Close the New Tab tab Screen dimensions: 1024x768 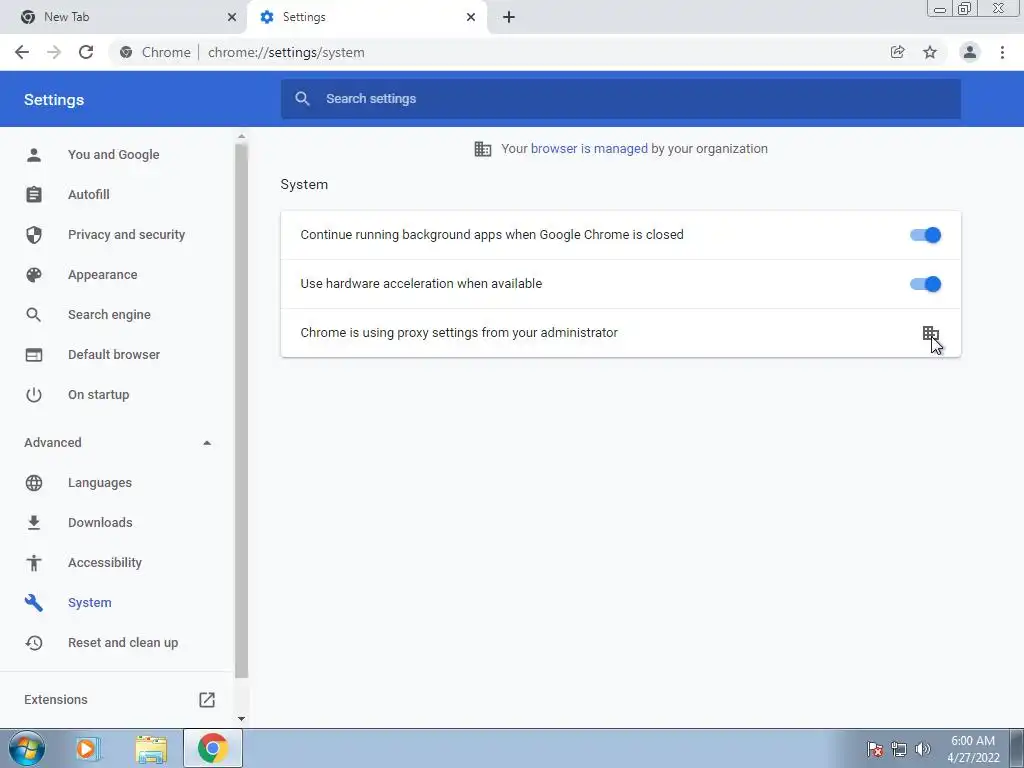click(232, 17)
